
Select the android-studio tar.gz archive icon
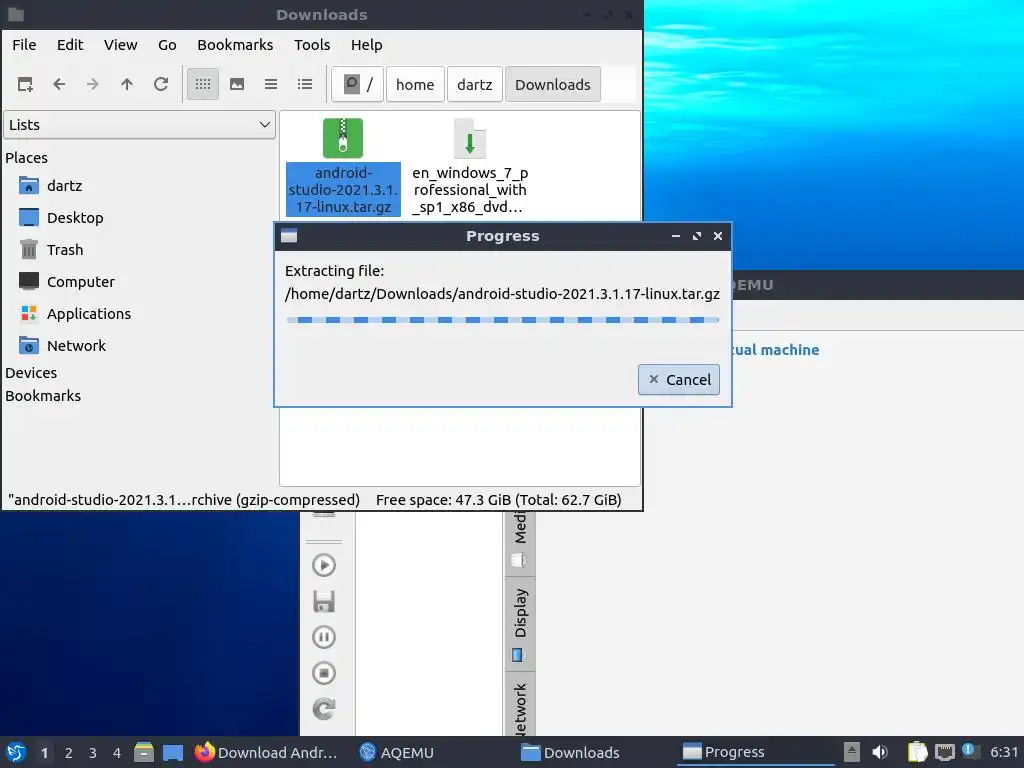(343, 138)
